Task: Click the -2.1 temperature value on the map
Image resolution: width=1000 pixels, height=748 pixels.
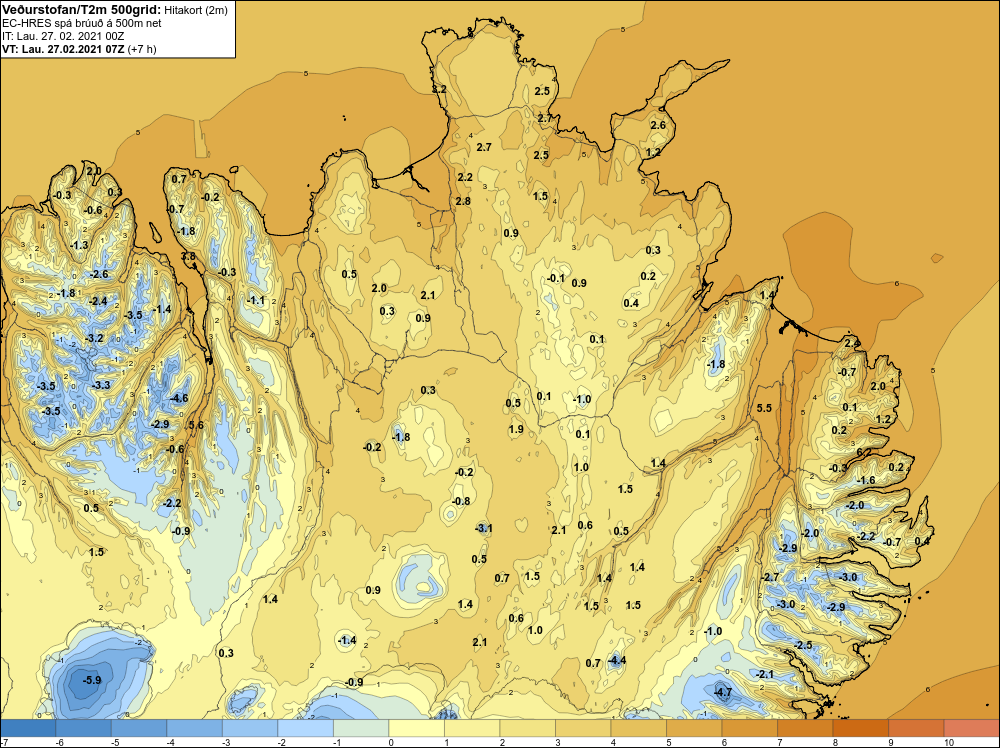Action: tap(765, 674)
